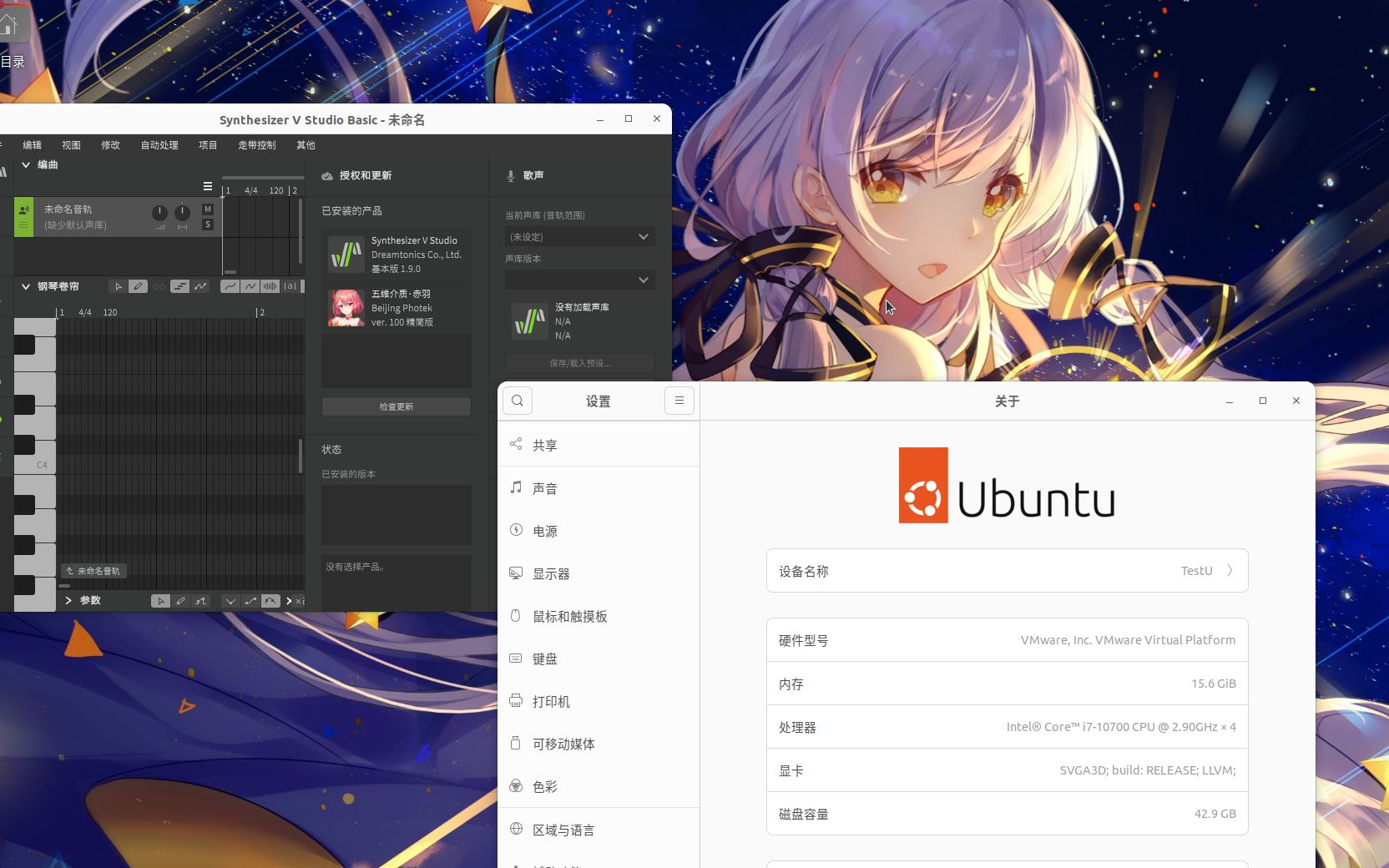Click the microphone icon beside 歌声
Screen dimensions: 1389x868
tap(511, 176)
